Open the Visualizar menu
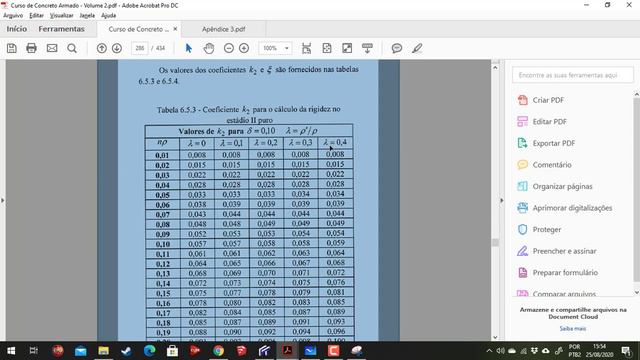This screenshot has width=640, height=360. [x=61, y=16]
